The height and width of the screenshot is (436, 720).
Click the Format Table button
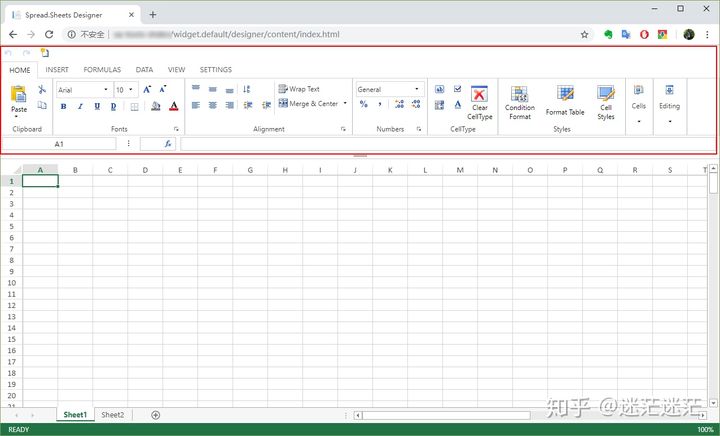point(565,101)
